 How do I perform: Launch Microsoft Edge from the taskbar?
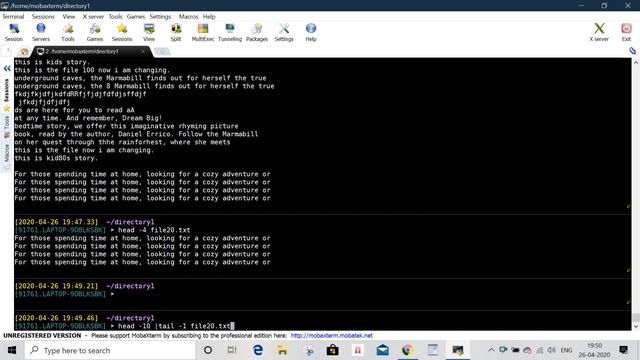tap(258, 350)
